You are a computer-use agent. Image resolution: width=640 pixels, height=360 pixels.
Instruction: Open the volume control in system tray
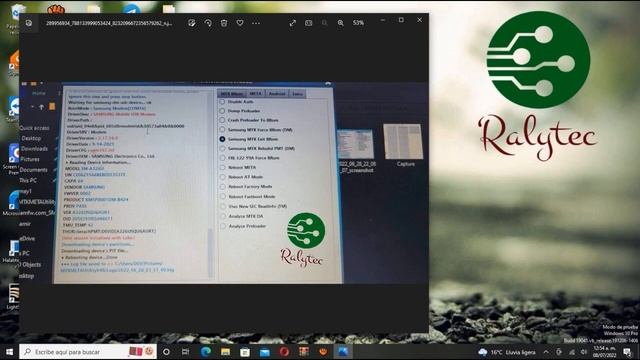tap(584, 352)
